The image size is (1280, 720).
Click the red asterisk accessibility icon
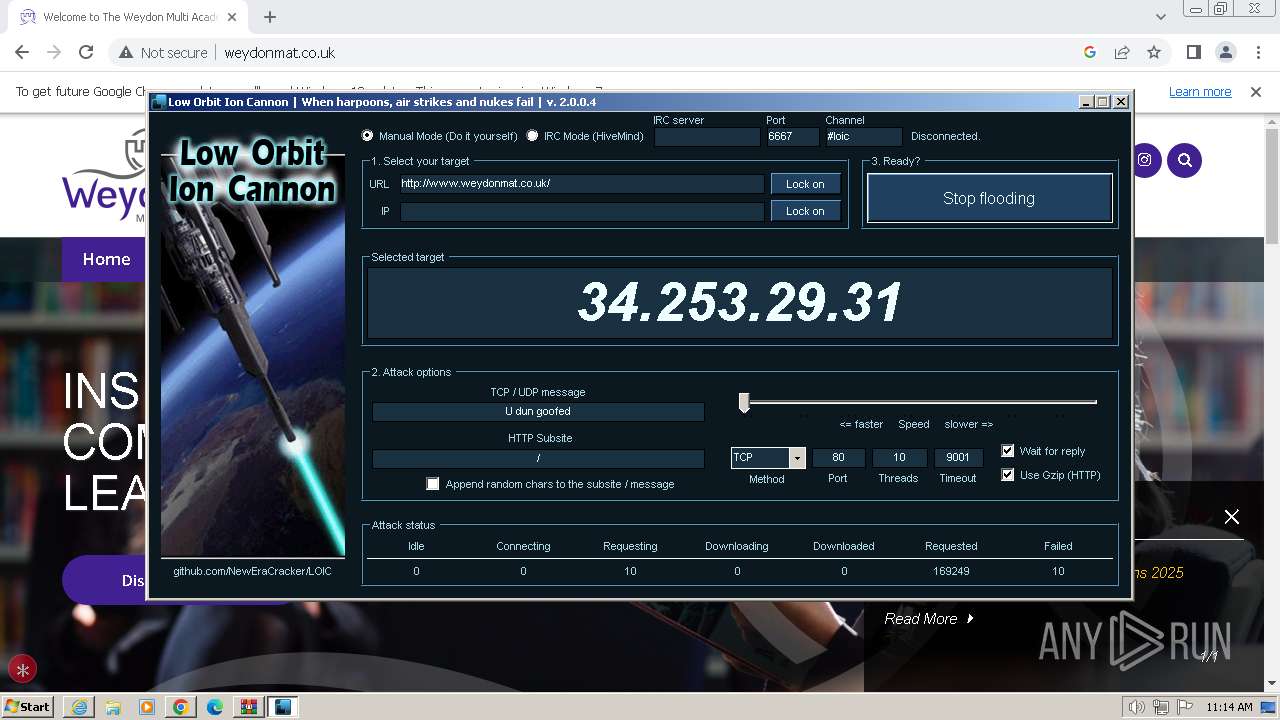[x=22, y=670]
